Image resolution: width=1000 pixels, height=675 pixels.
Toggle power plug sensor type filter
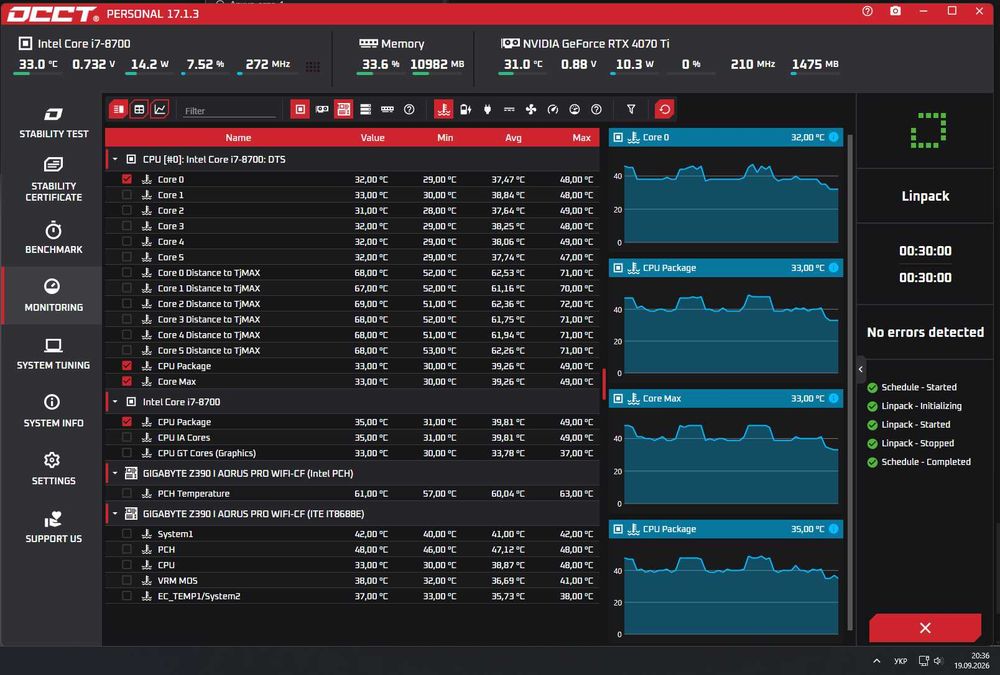coord(487,109)
